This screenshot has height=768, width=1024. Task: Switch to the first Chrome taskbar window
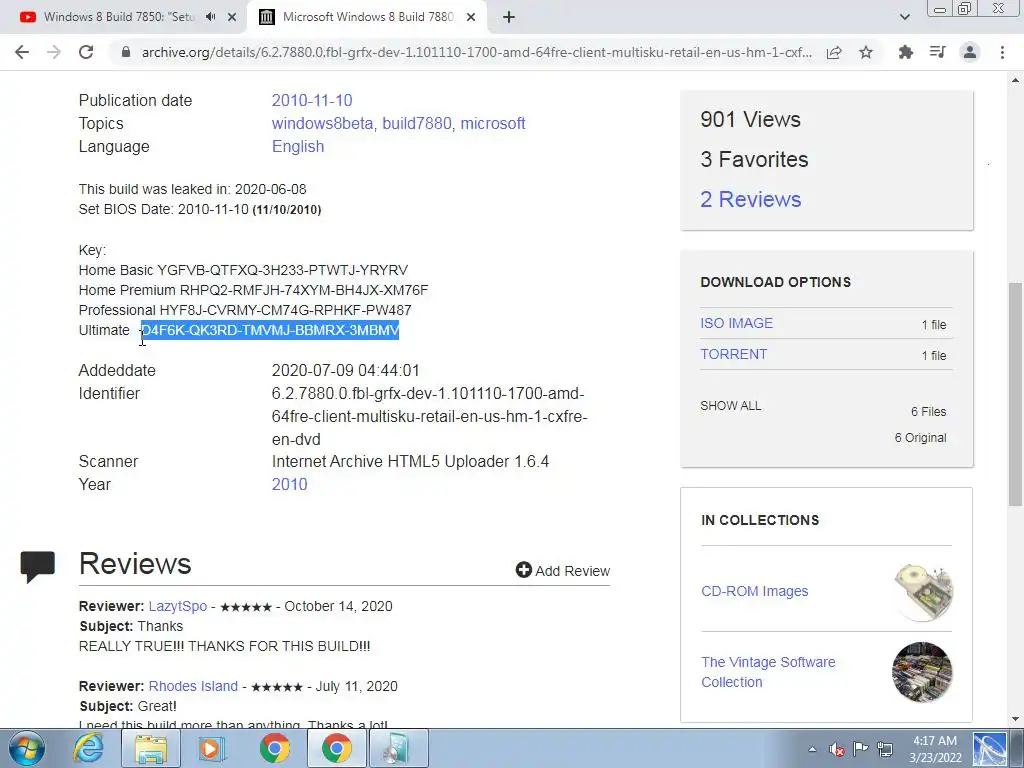(275, 748)
